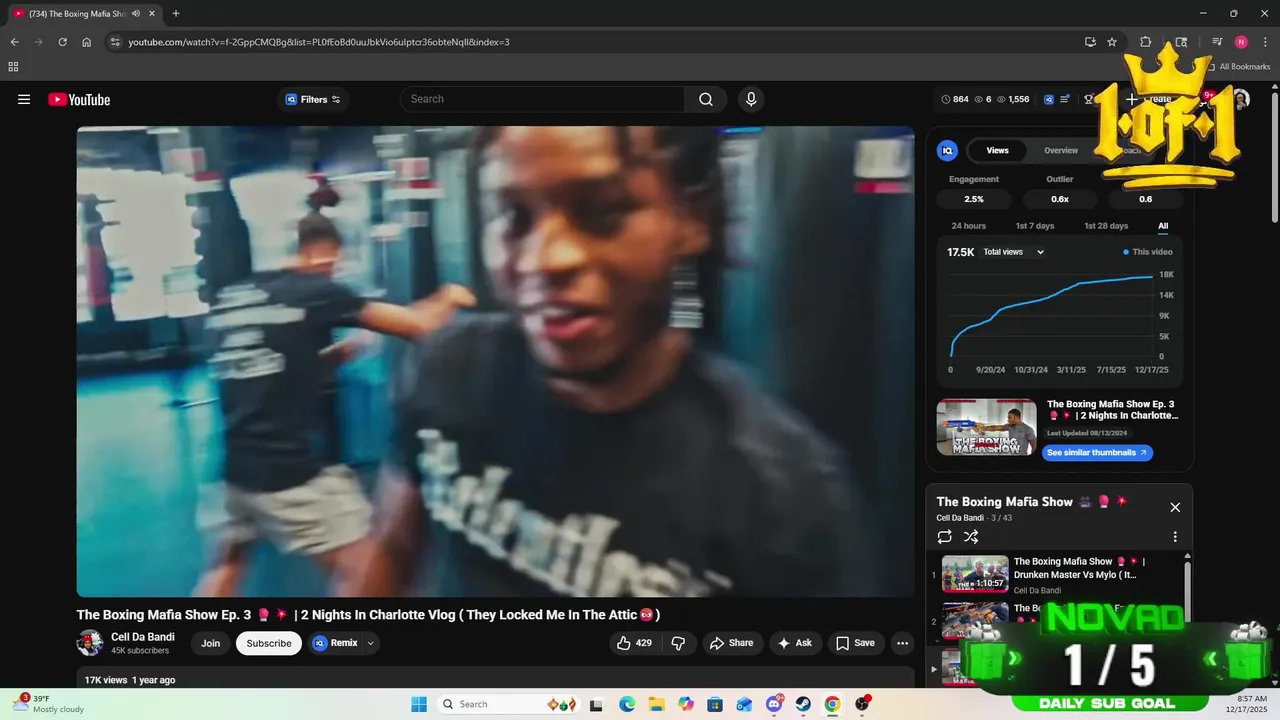The width and height of the screenshot is (1280, 720).
Task: Close the Boxing Mafia Show playlist panel
Action: tap(1175, 507)
